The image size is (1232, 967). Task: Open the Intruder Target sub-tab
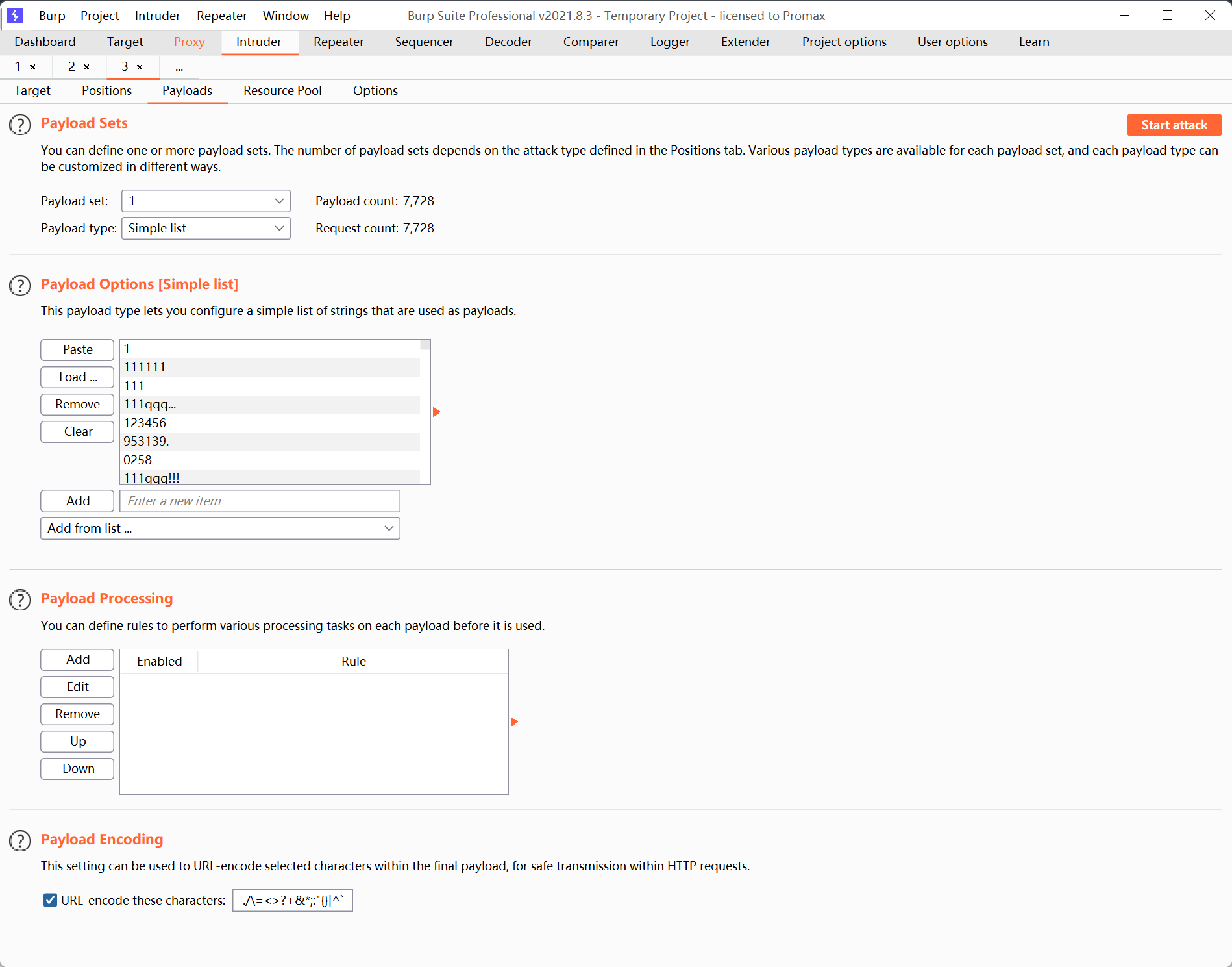[32, 90]
